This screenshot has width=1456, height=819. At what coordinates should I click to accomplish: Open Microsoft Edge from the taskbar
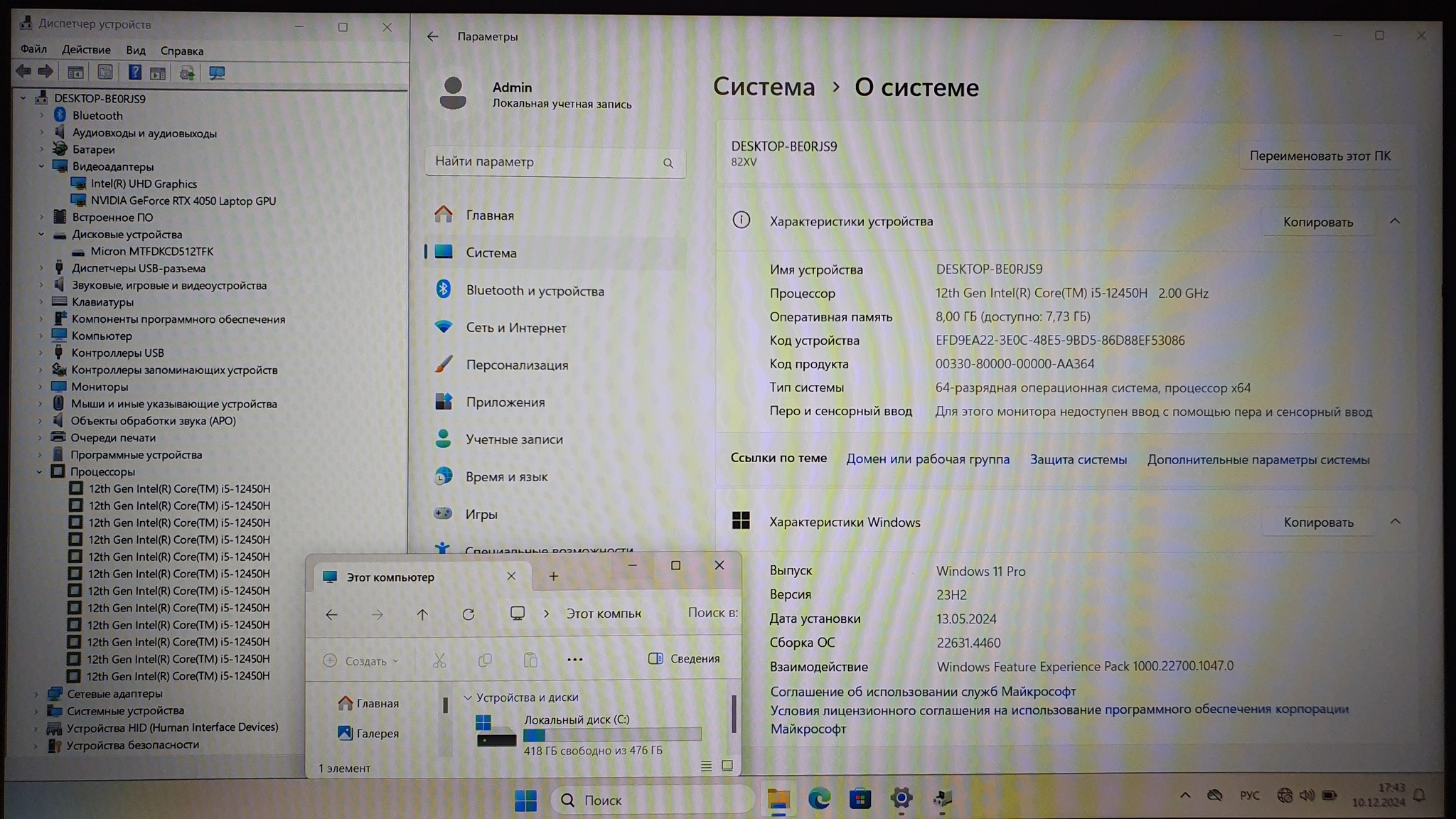[x=819, y=799]
